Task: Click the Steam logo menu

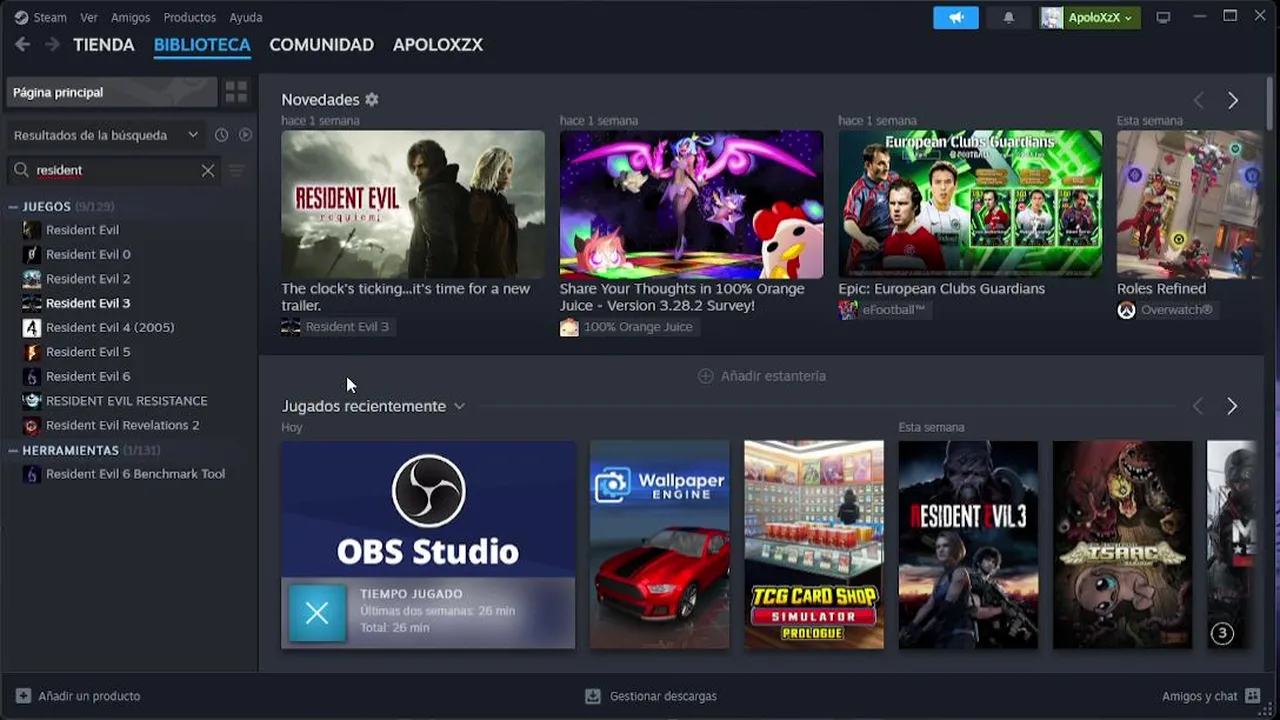Action: [21, 17]
